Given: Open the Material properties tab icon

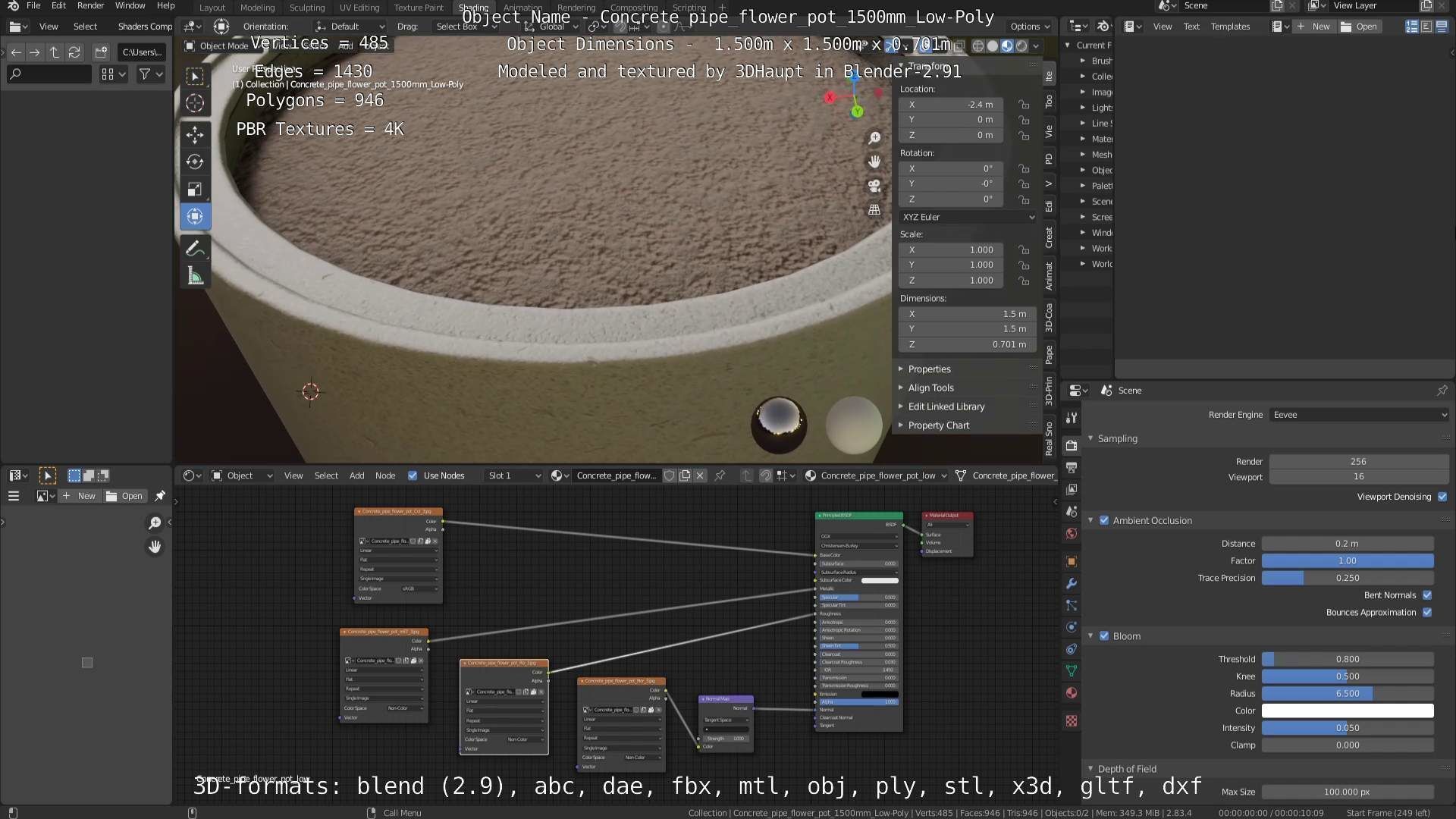Looking at the screenshot, I should (x=1071, y=692).
